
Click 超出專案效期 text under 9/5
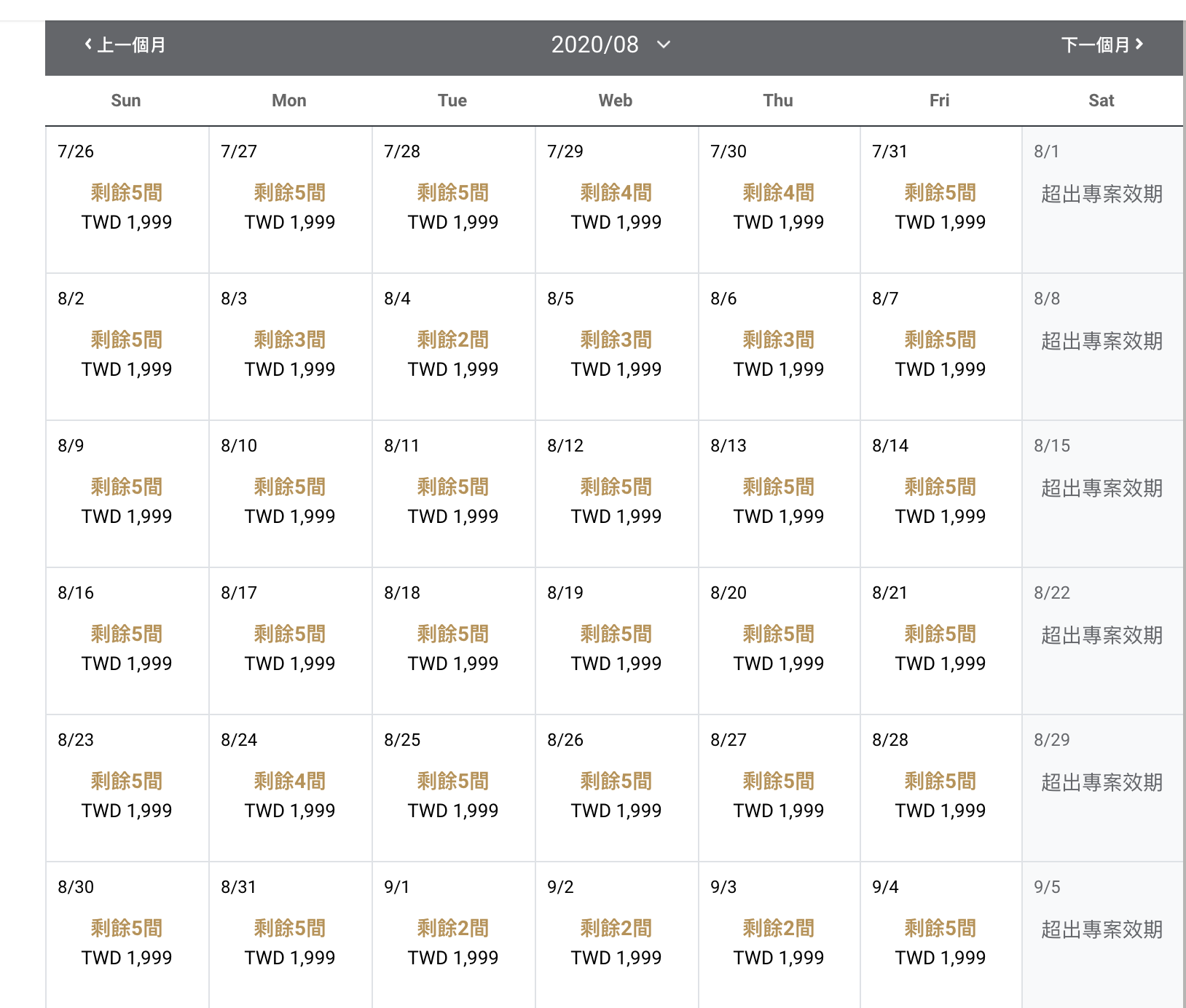(1101, 929)
